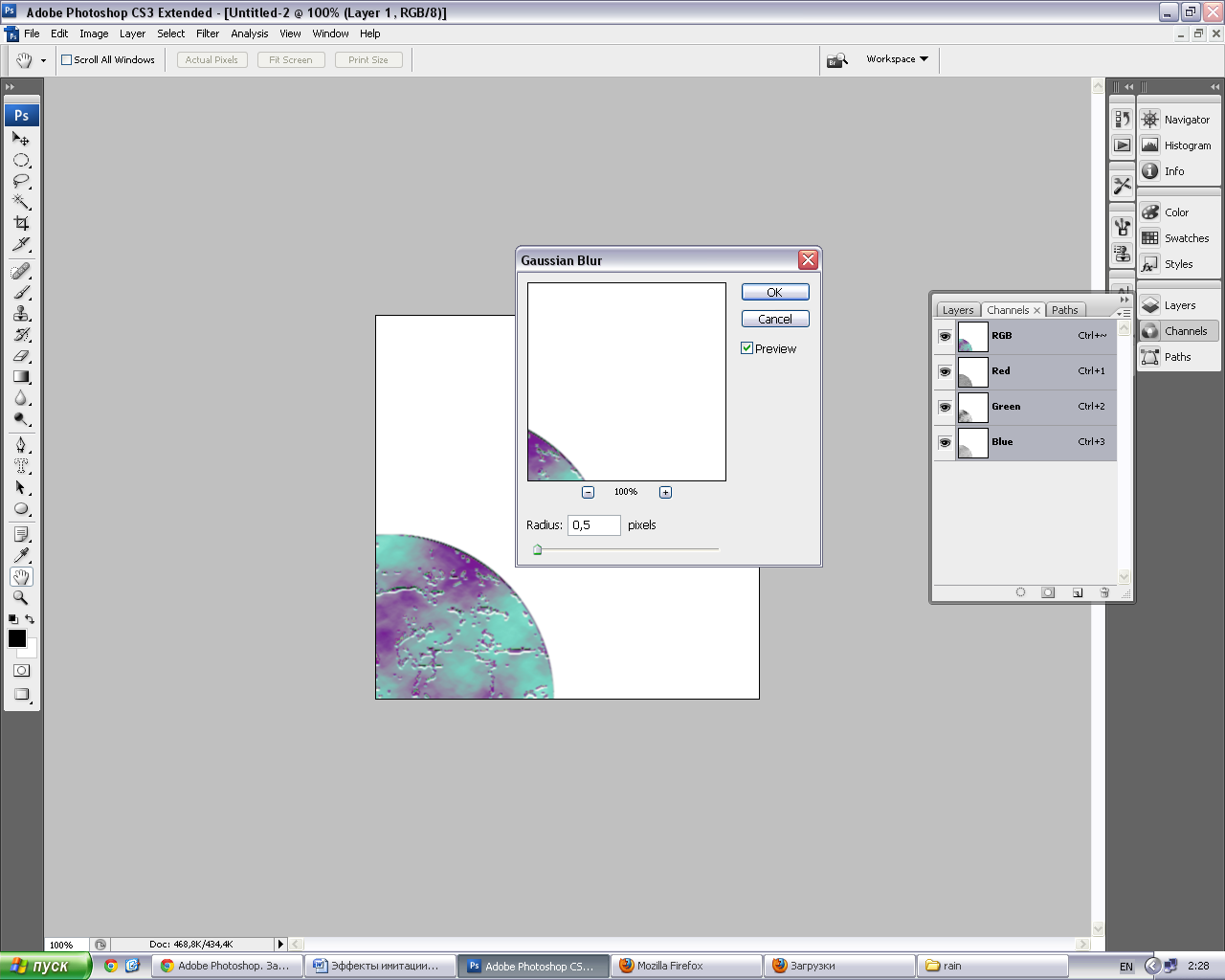Open the Navigator panel
The height and width of the screenshot is (980, 1225).
pos(1178,120)
